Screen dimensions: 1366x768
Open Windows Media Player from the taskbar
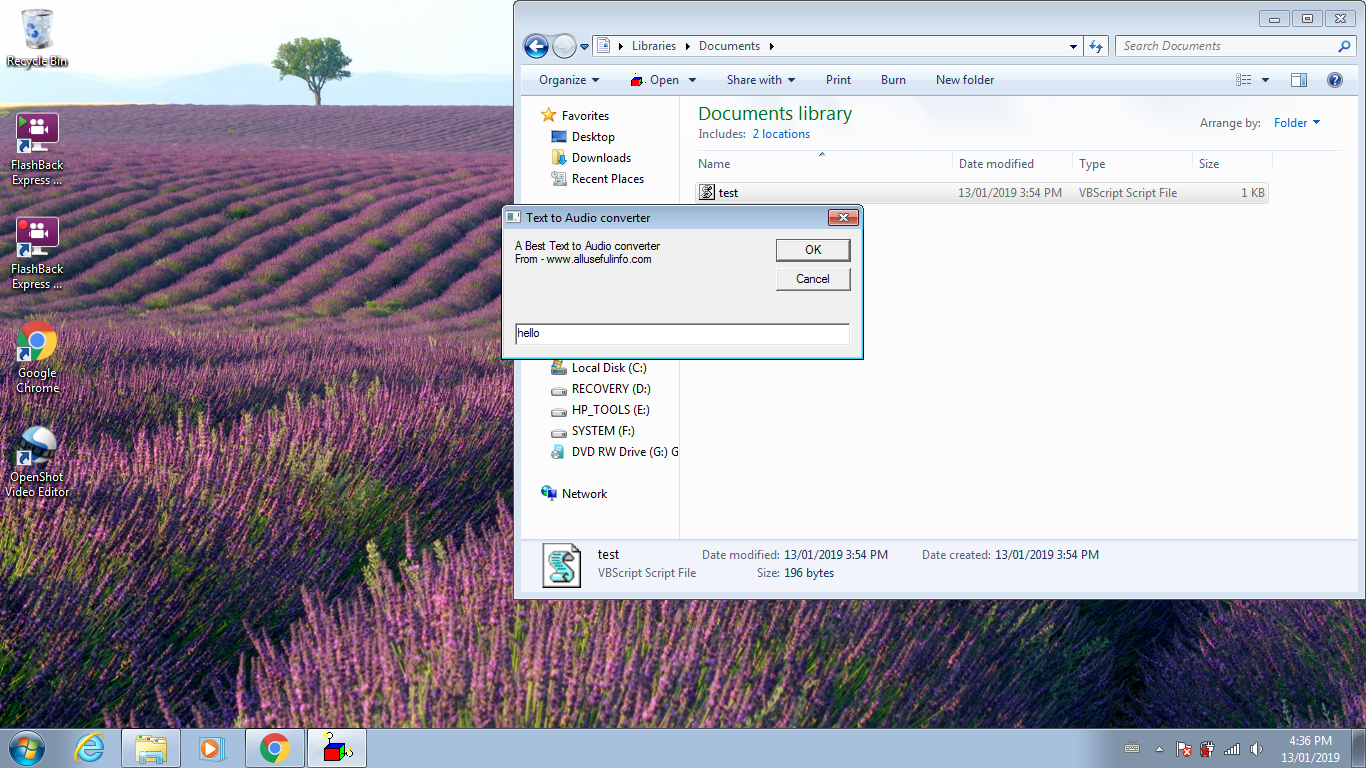tap(212, 748)
